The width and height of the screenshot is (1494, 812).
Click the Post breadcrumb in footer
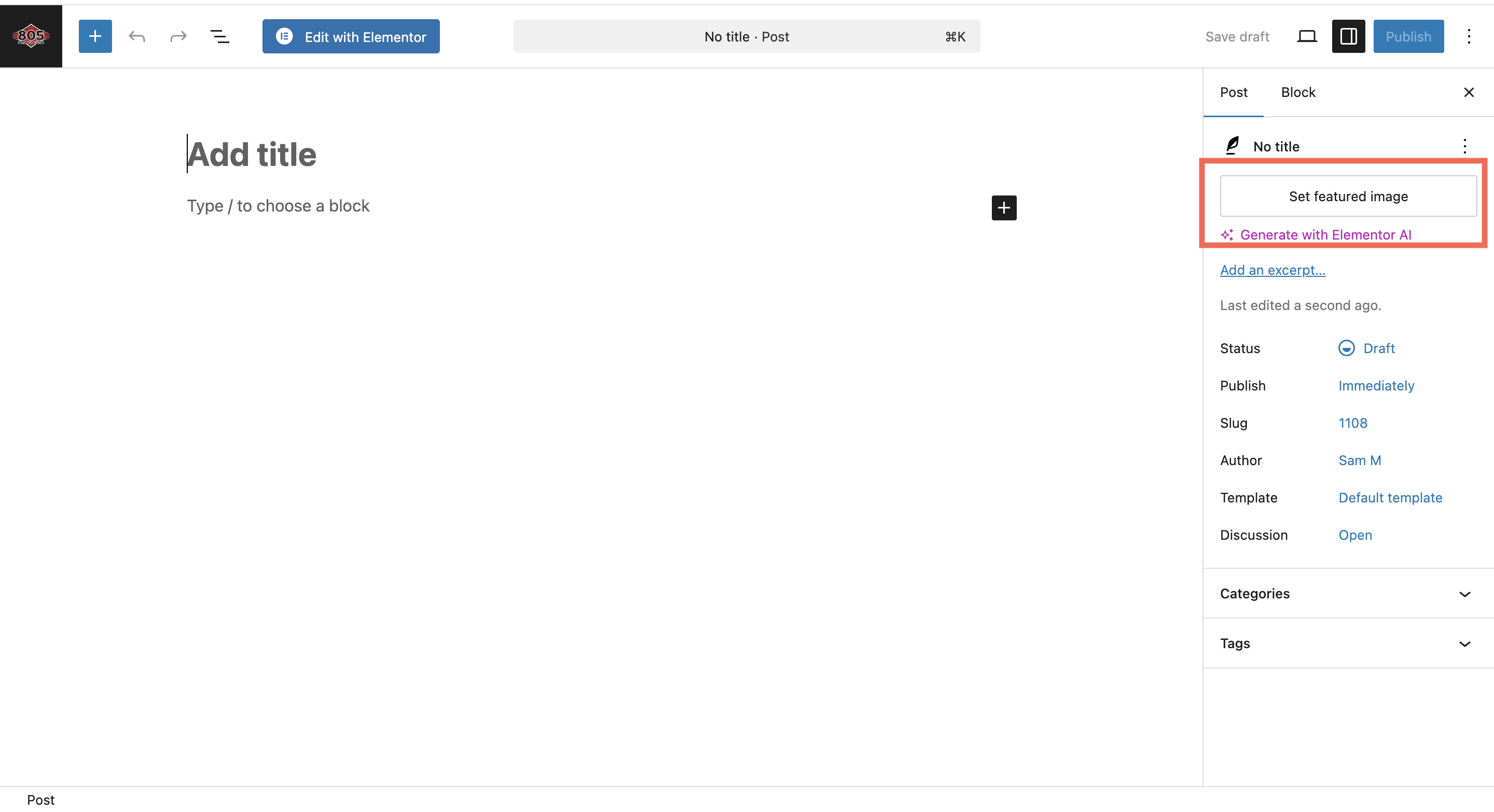(x=40, y=800)
